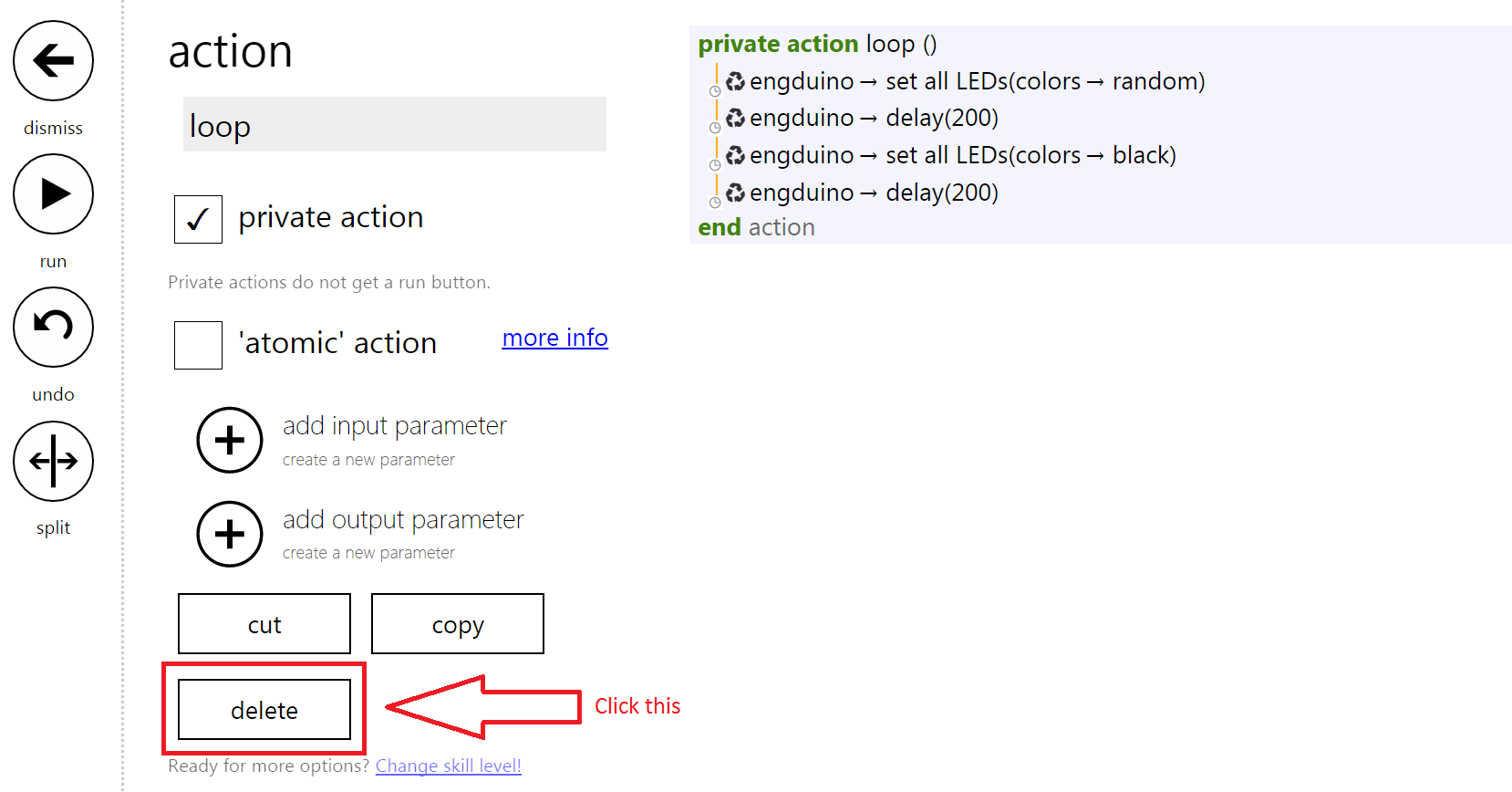
Task: Select the last engduino delay(200) statement
Action: [x=862, y=193]
